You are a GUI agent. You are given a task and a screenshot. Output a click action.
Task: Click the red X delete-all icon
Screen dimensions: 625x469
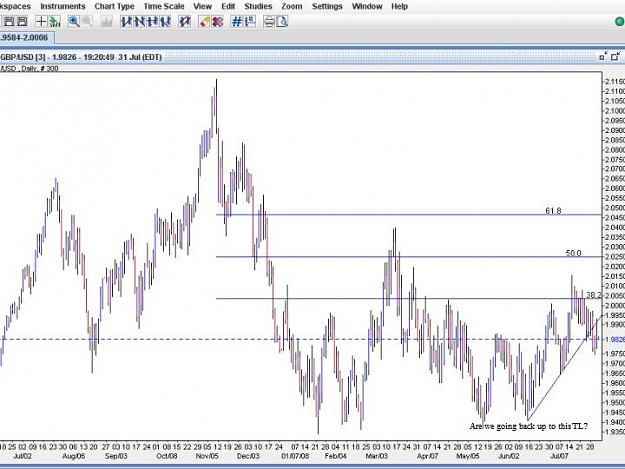217,22
